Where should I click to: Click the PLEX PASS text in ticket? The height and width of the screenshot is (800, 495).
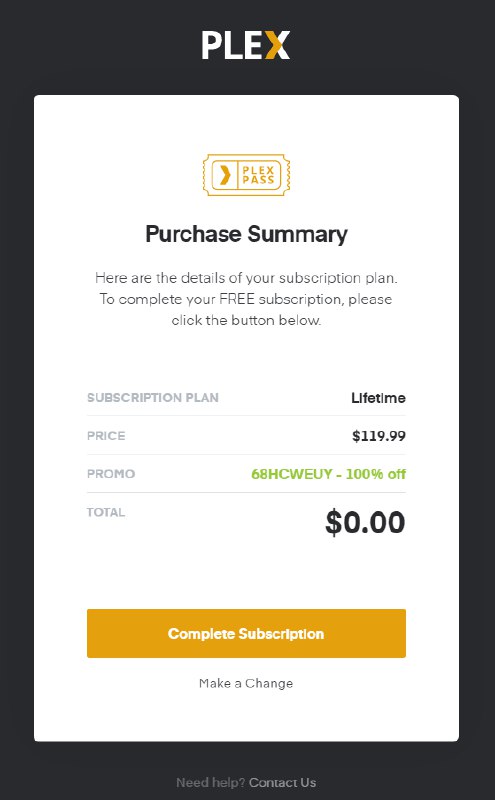click(x=258, y=175)
